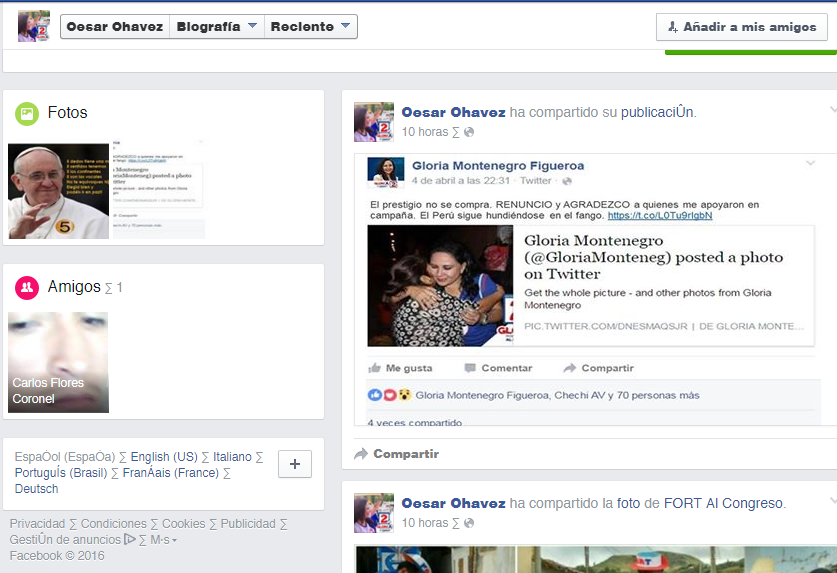Click the 4 de abril a las 22:31 timestamp
Viewport: 837px width, 573px height.
pyautogui.click(x=461, y=181)
